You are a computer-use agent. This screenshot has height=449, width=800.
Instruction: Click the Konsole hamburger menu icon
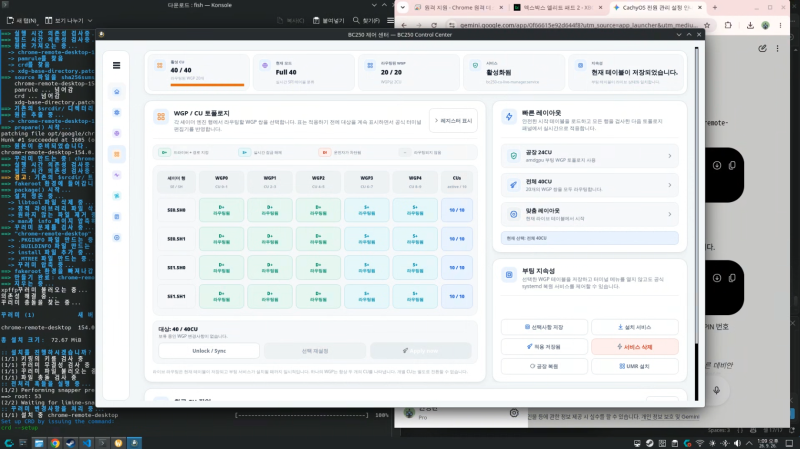point(390,20)
